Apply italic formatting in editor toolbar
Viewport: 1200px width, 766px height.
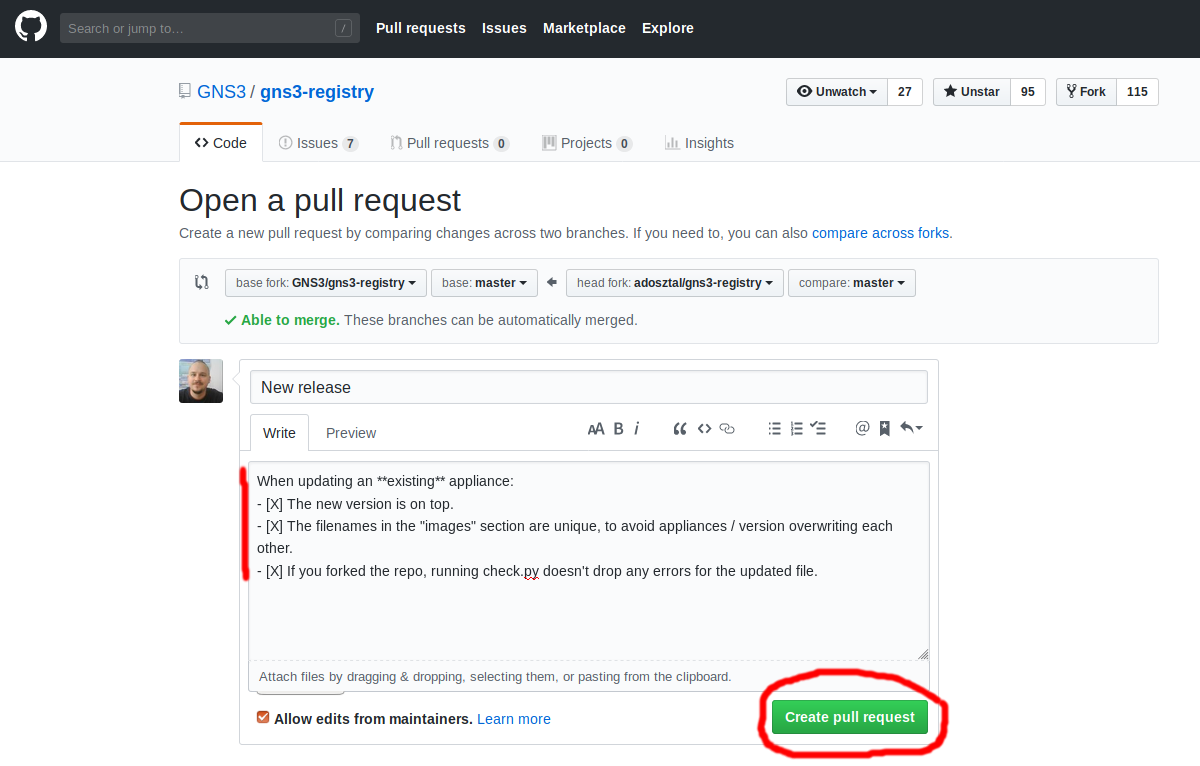pos(637,429)
